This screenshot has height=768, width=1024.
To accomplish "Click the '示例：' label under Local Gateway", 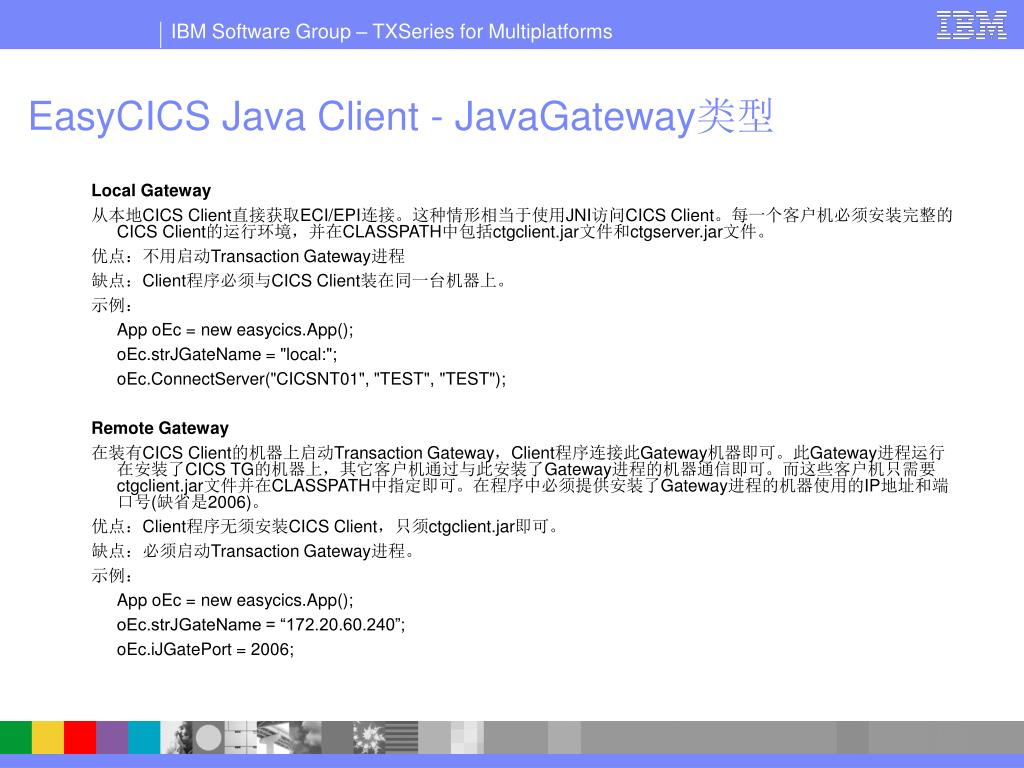I will tap(113, 305).
